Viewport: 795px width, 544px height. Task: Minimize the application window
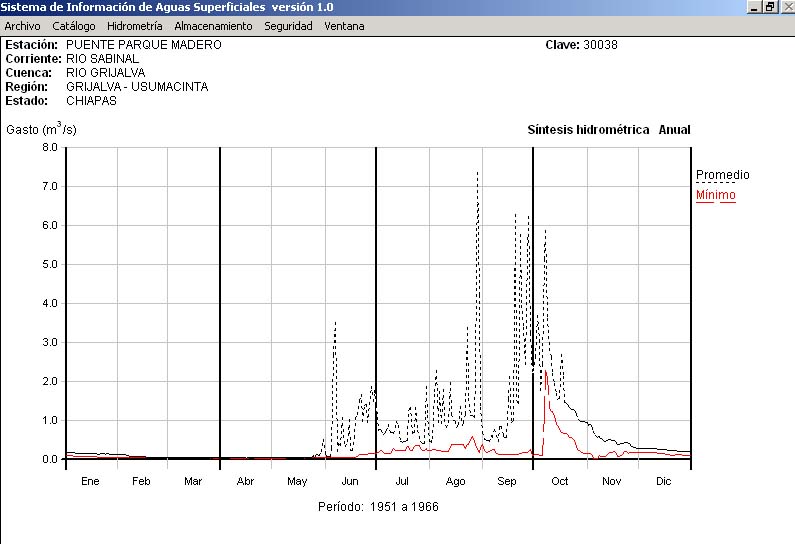[x=754, y=7]
